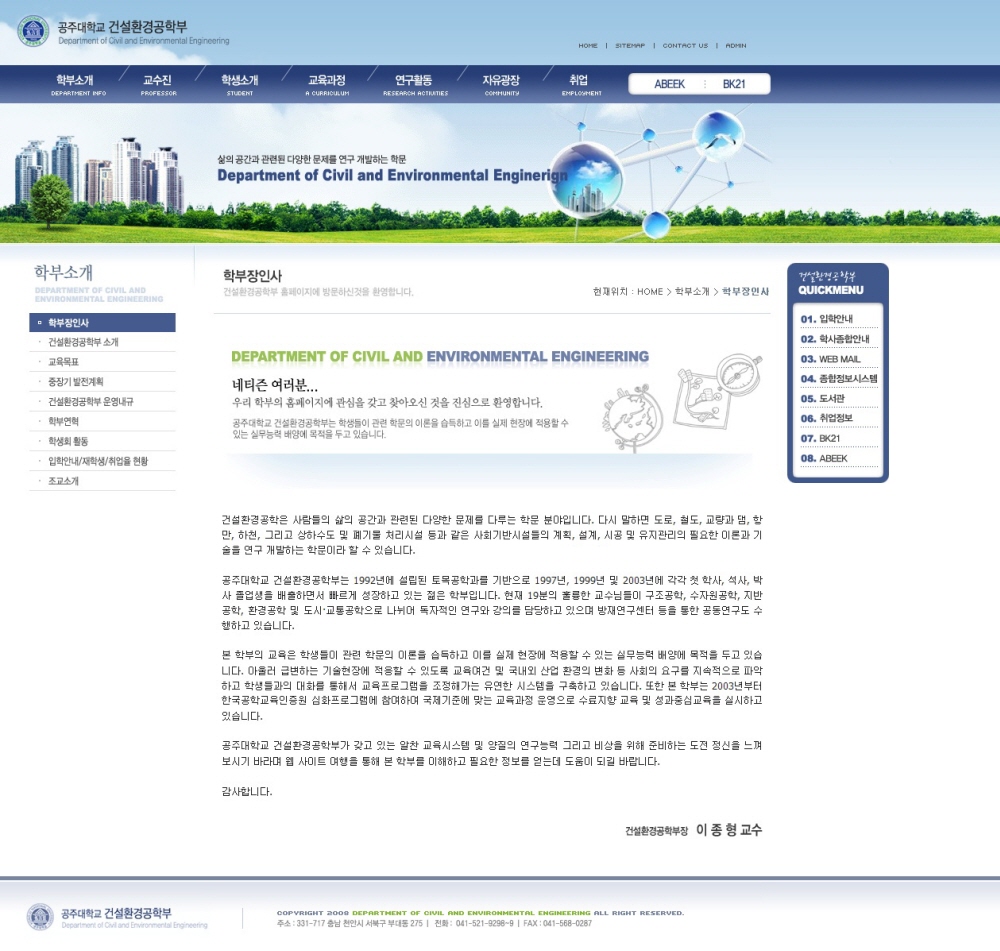Click the ABEEK button in navigation bar
Viewport: 1000px width, 951px height.
click(669, 84)
